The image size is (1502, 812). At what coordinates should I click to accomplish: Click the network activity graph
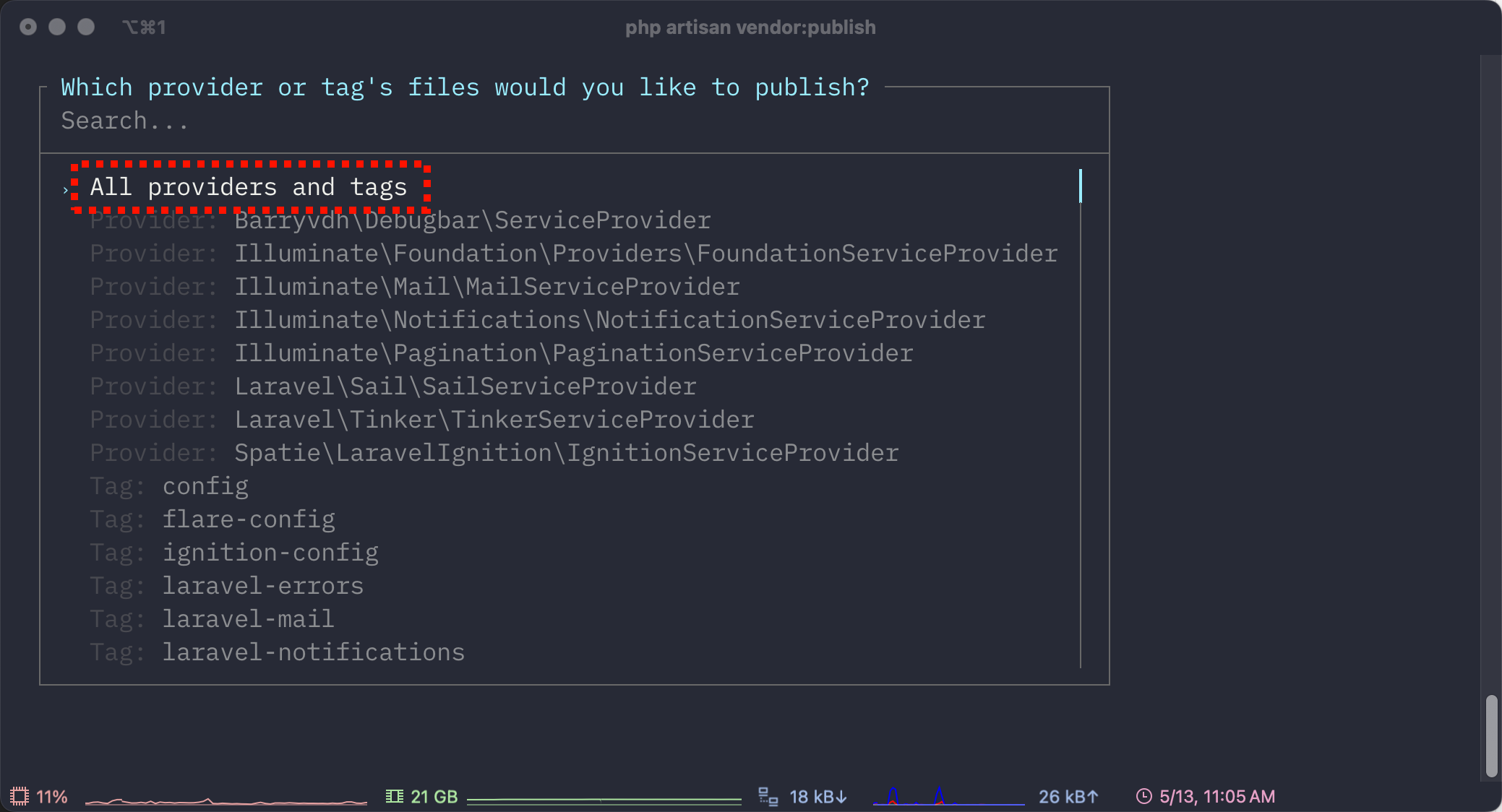click(x=948, y=796)
